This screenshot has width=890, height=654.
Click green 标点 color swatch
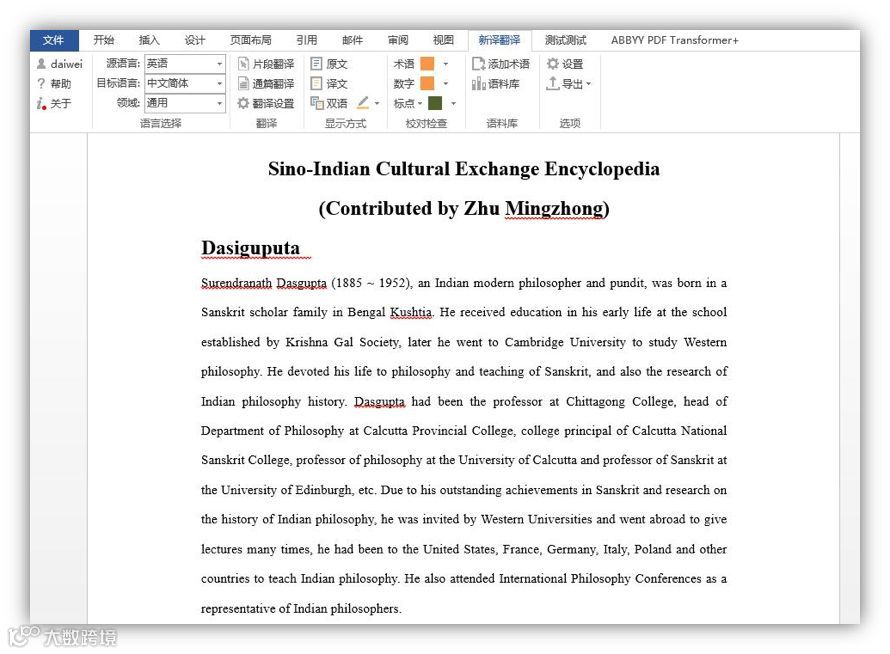[x=435, y=103]
